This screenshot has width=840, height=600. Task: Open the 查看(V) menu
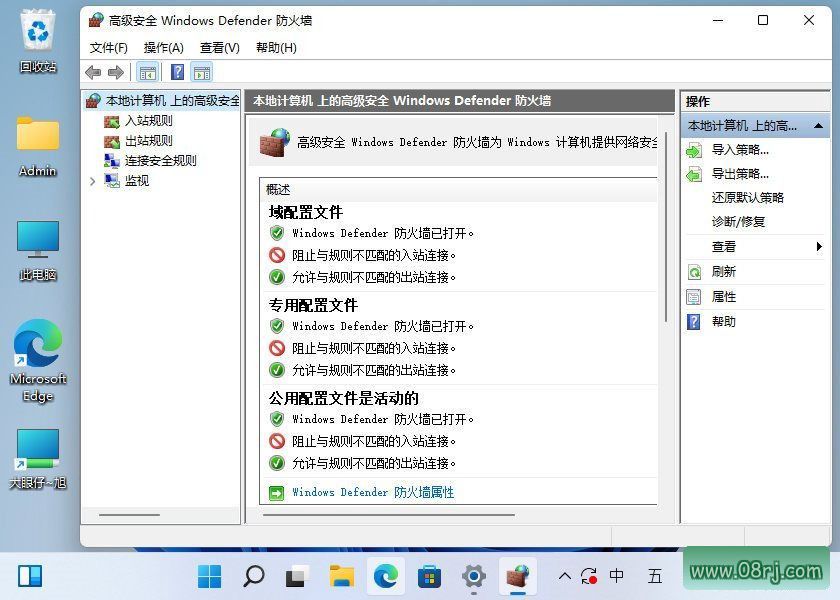220,48
